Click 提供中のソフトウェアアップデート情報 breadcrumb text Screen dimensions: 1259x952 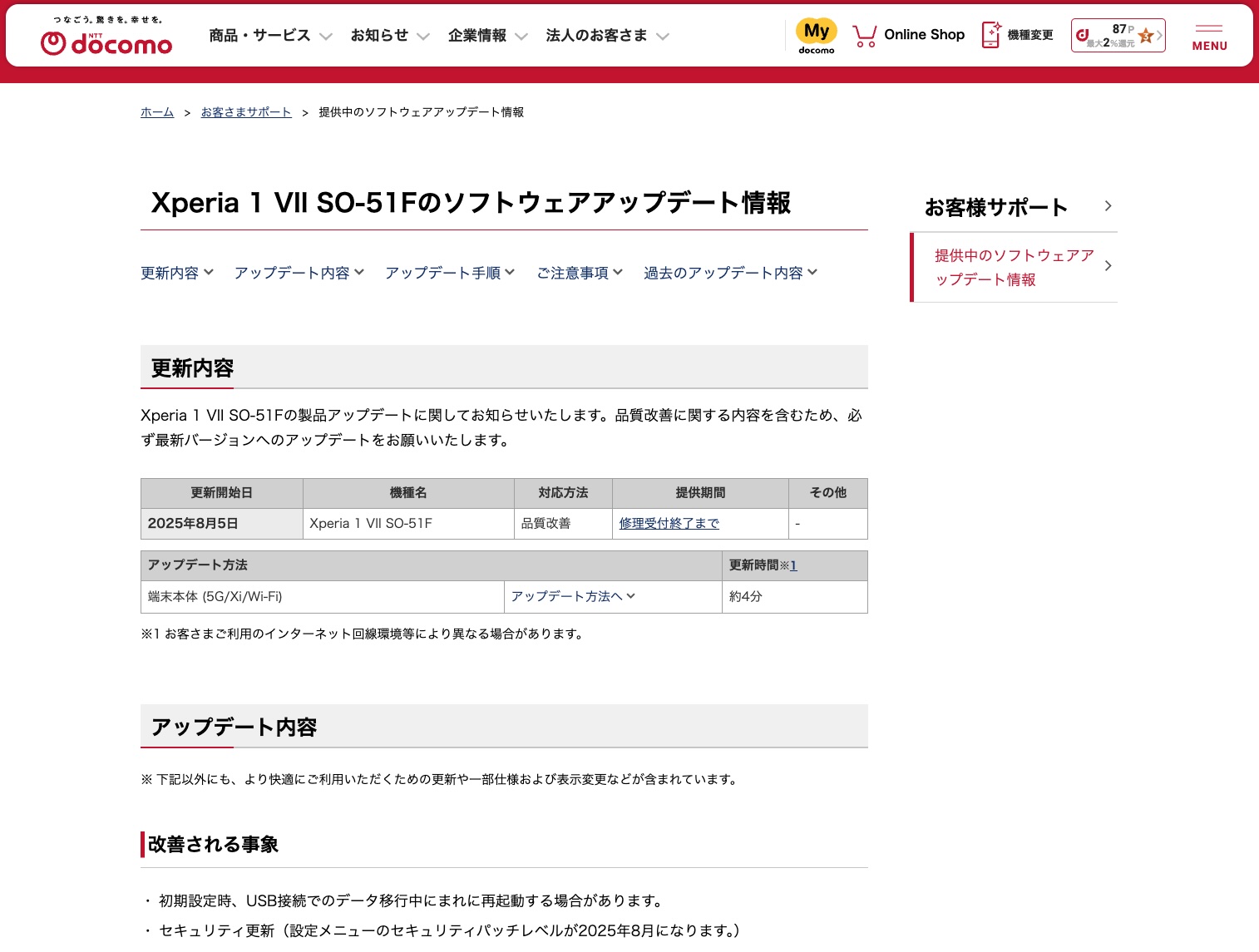(422, 112)
